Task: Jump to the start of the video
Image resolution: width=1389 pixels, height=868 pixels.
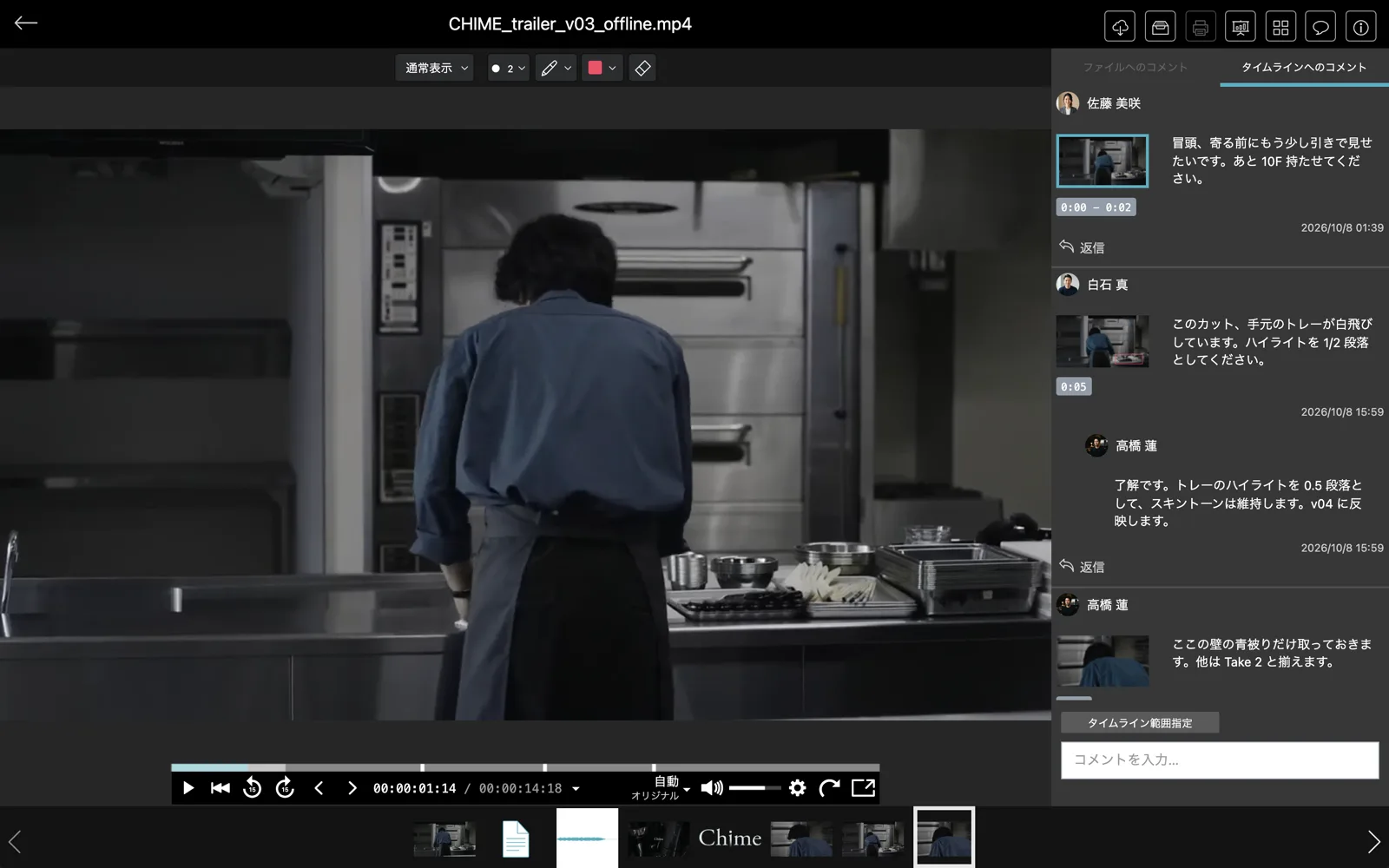Action: pos(221,788)
